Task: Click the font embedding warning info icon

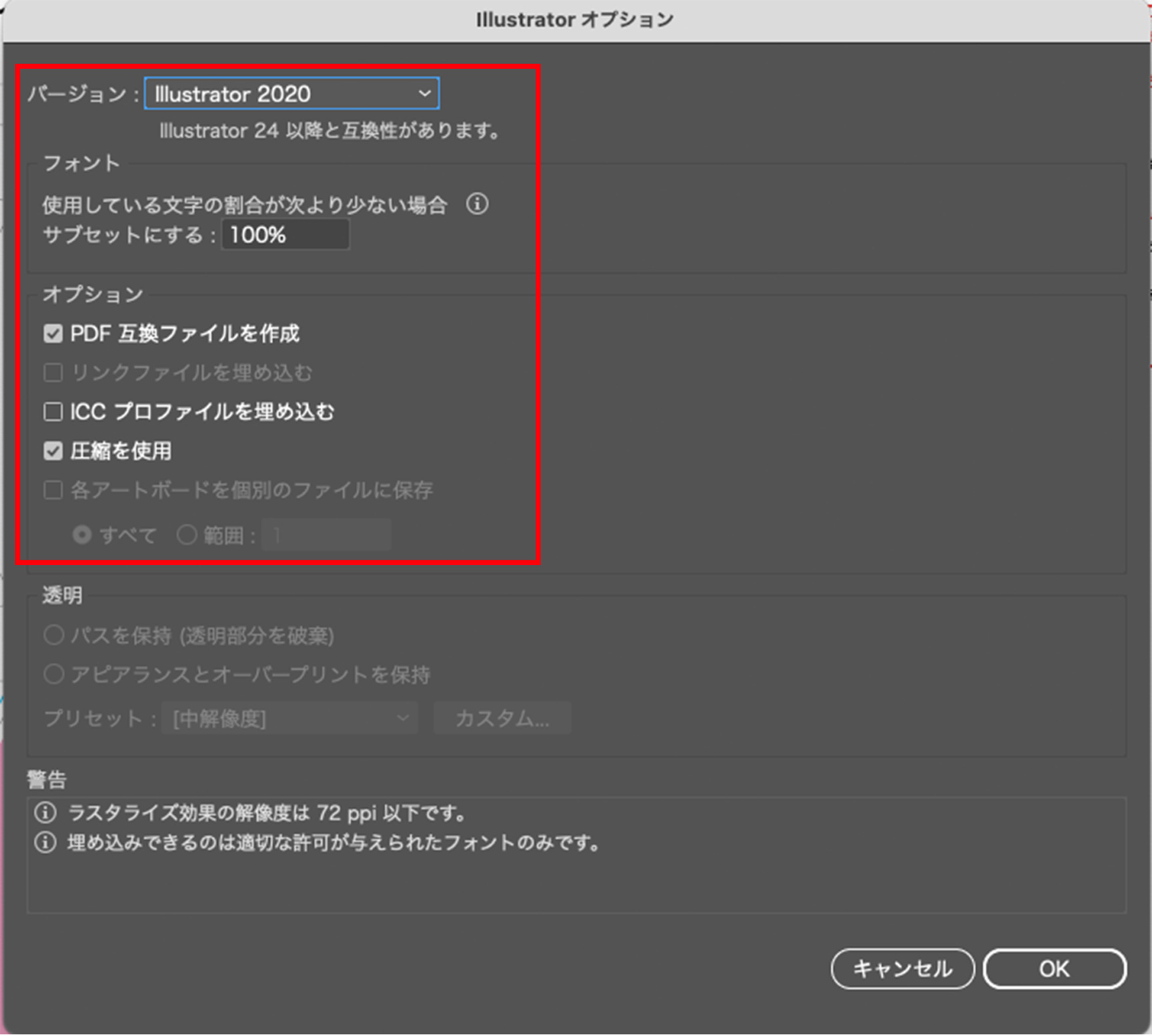Action: (x=44, y=841)
